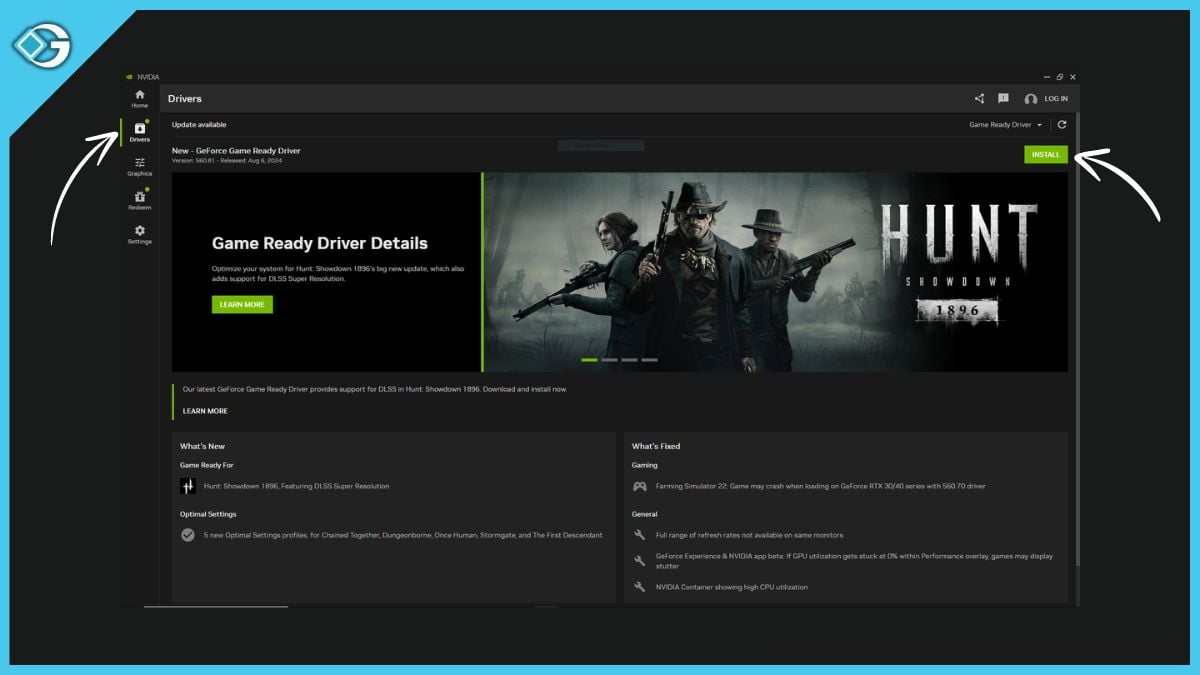Click the Update available text

[x=199, y=125]
